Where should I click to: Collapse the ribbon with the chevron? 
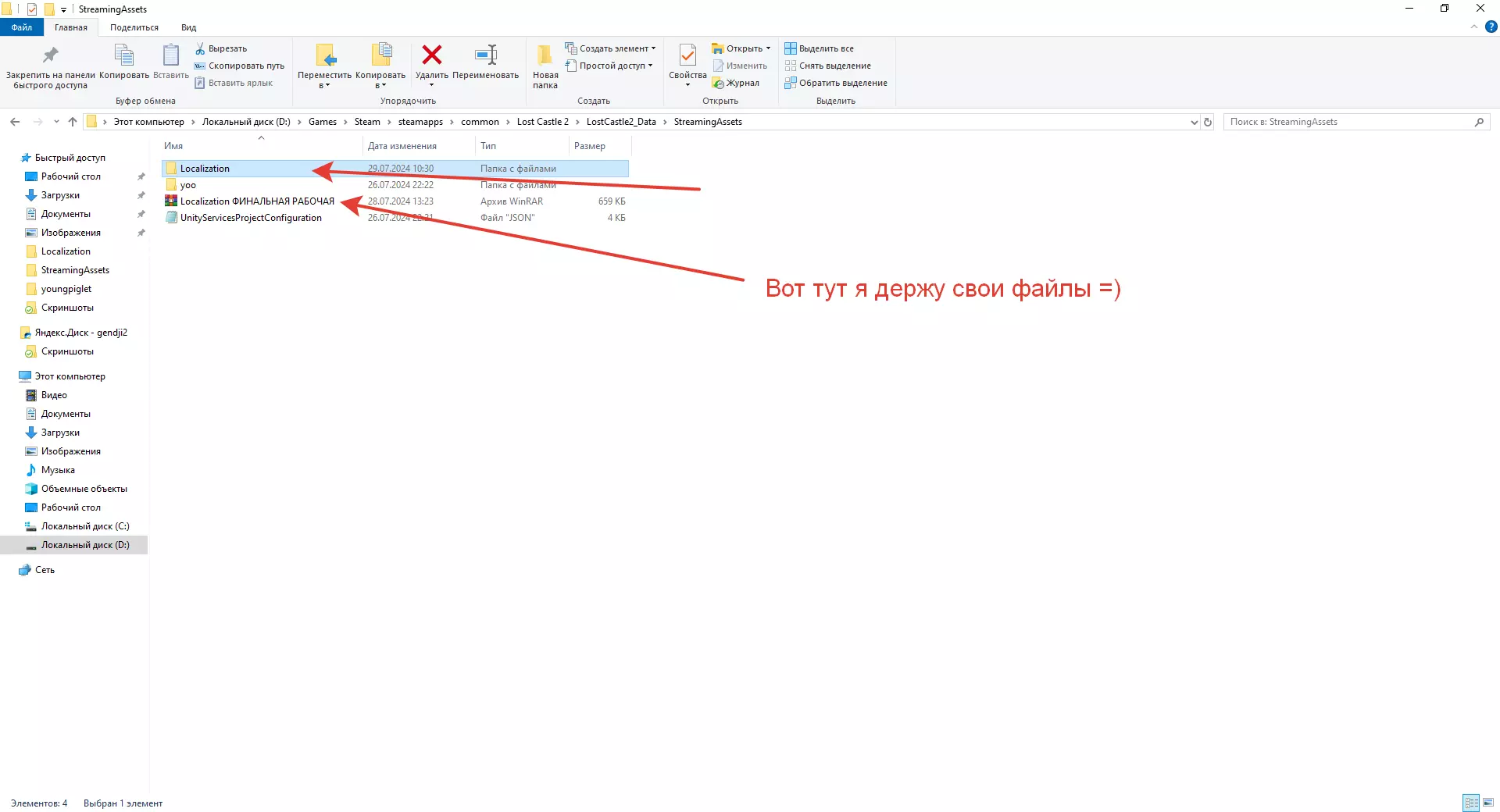pos(1474,27)
